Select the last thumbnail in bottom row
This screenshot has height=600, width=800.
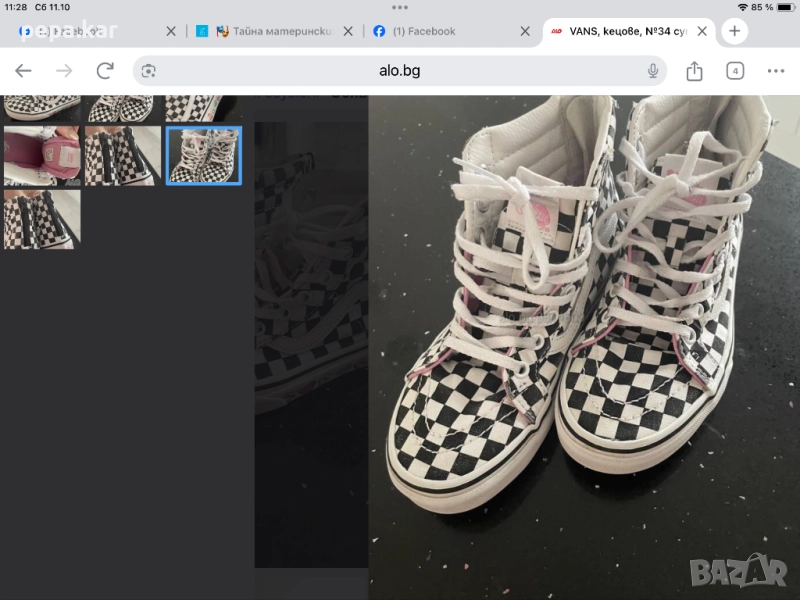click(42, 219)
